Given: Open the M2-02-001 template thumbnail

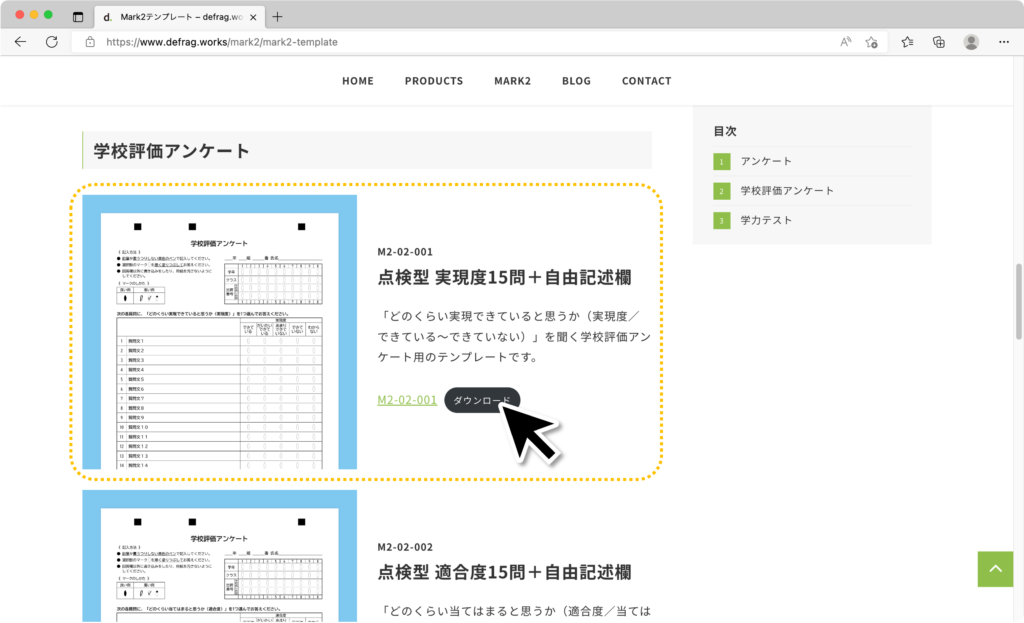Looking at the screenshot, I should 219,332.
